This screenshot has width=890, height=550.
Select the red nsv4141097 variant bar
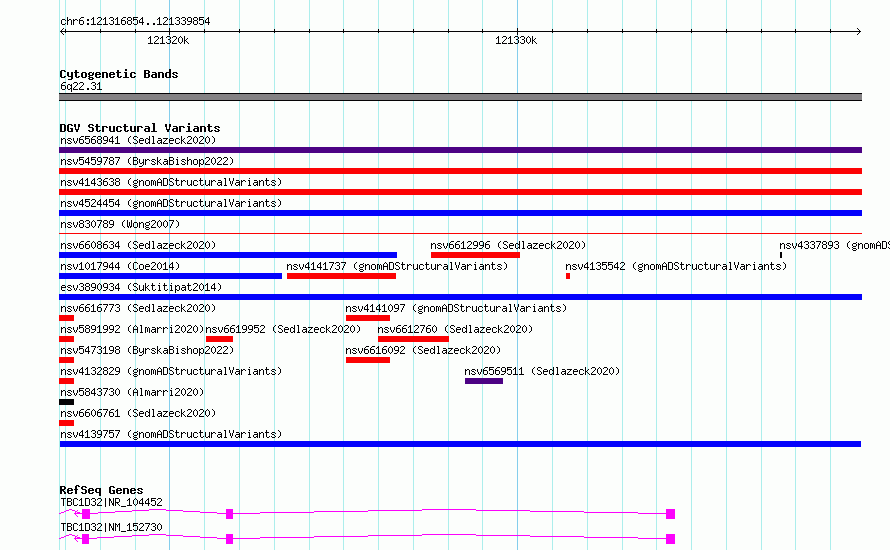368,318
